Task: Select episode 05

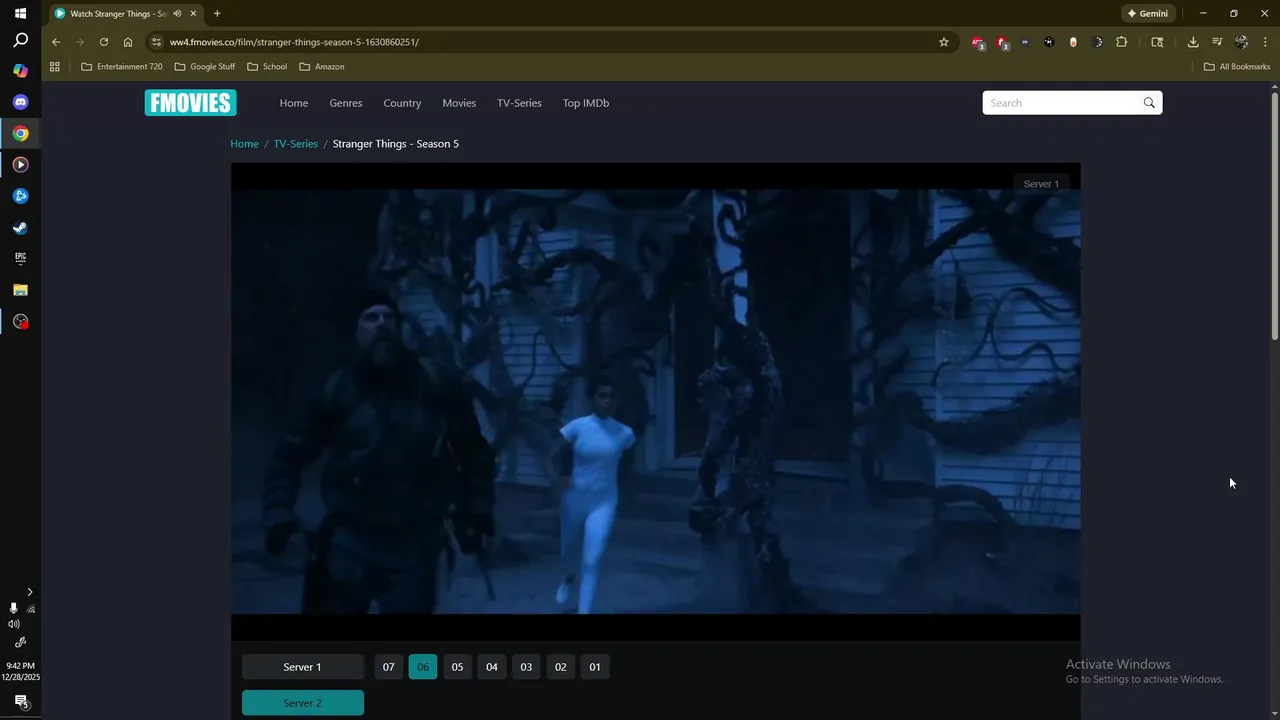Action: click(x=457, y=667)
